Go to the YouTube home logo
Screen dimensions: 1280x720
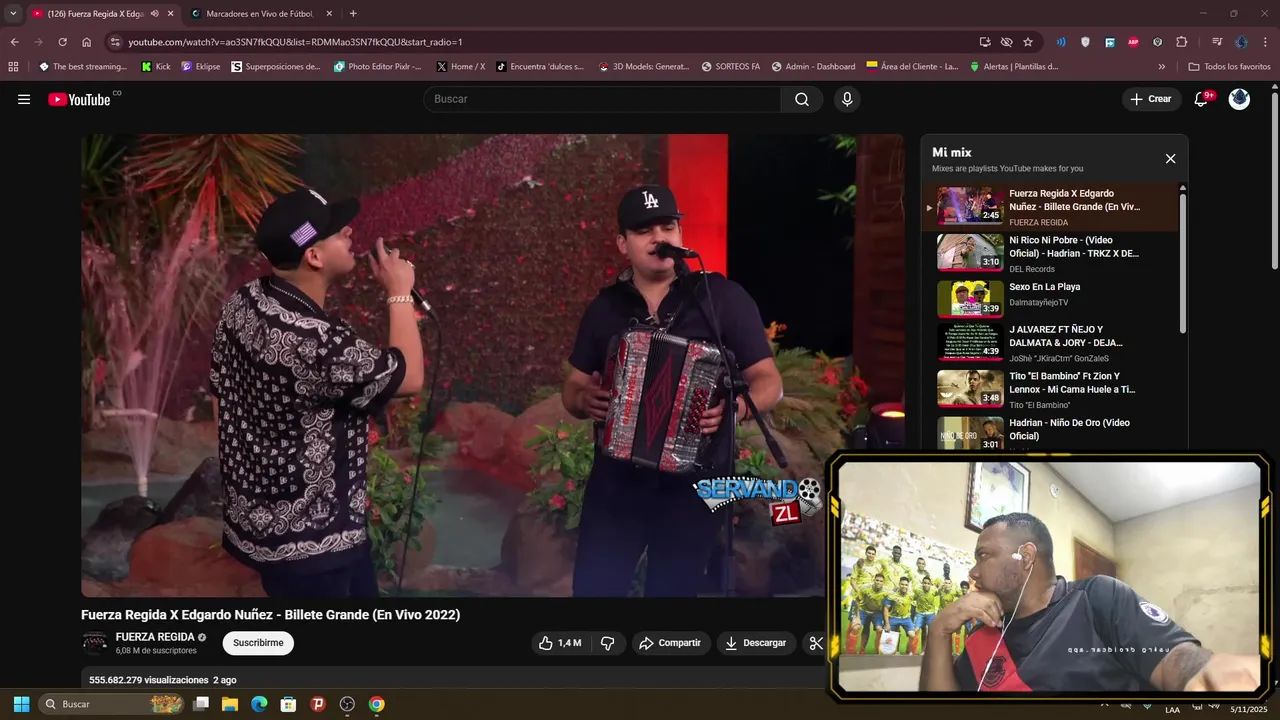click(x=79, y=99)
